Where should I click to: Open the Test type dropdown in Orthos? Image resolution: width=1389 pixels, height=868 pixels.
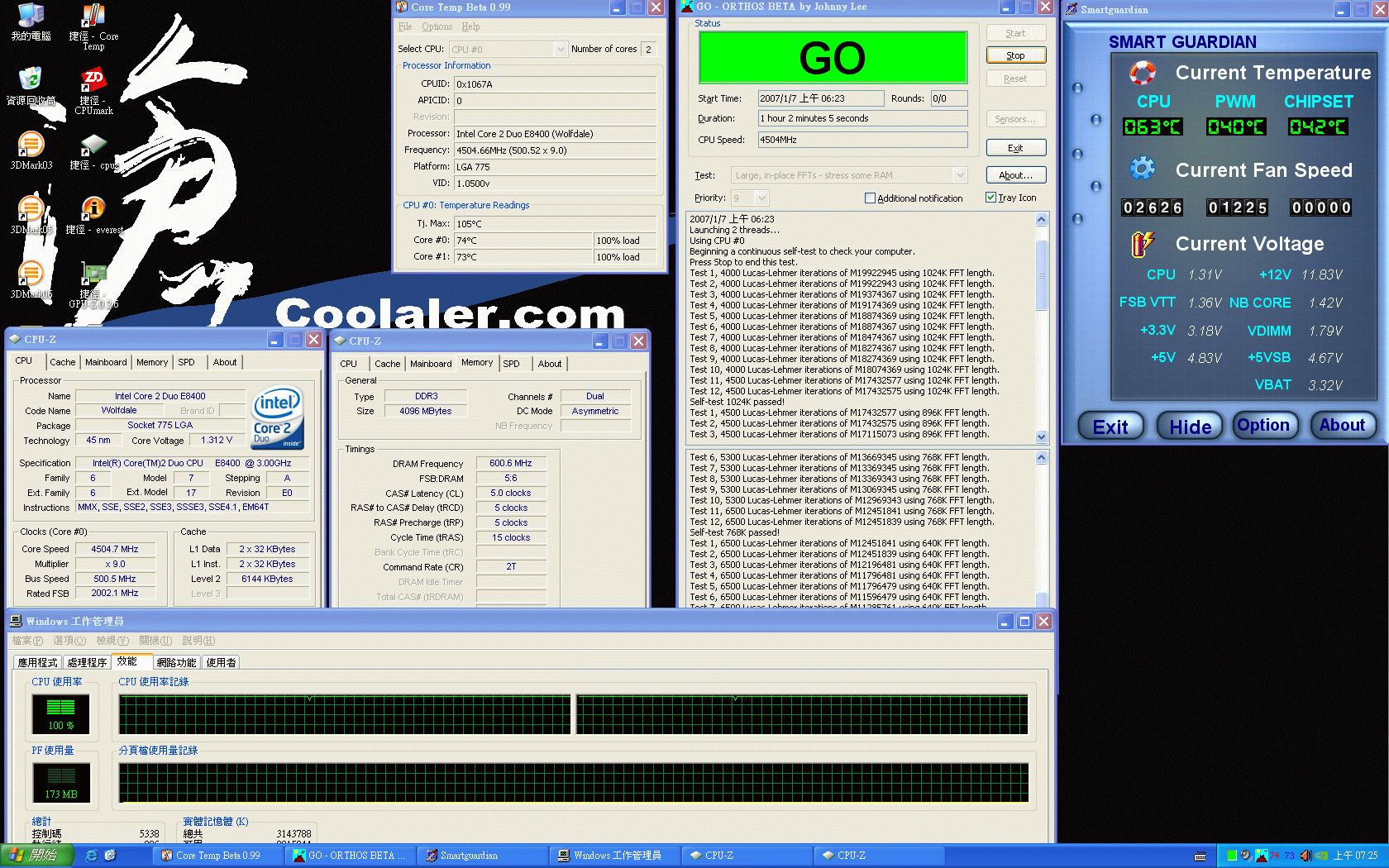(x=960, y=175)
